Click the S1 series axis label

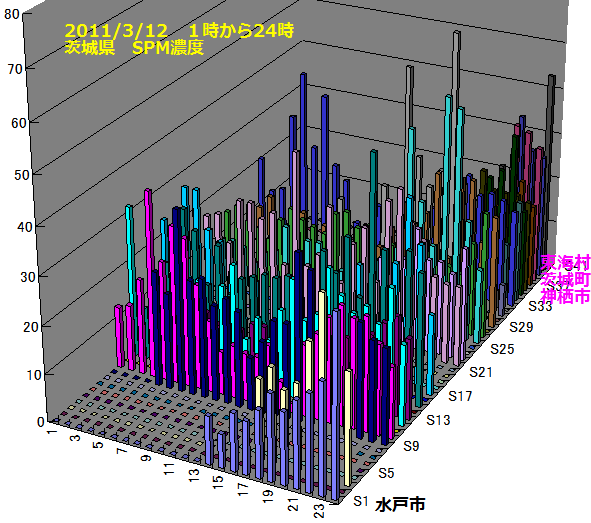point(361,501)
